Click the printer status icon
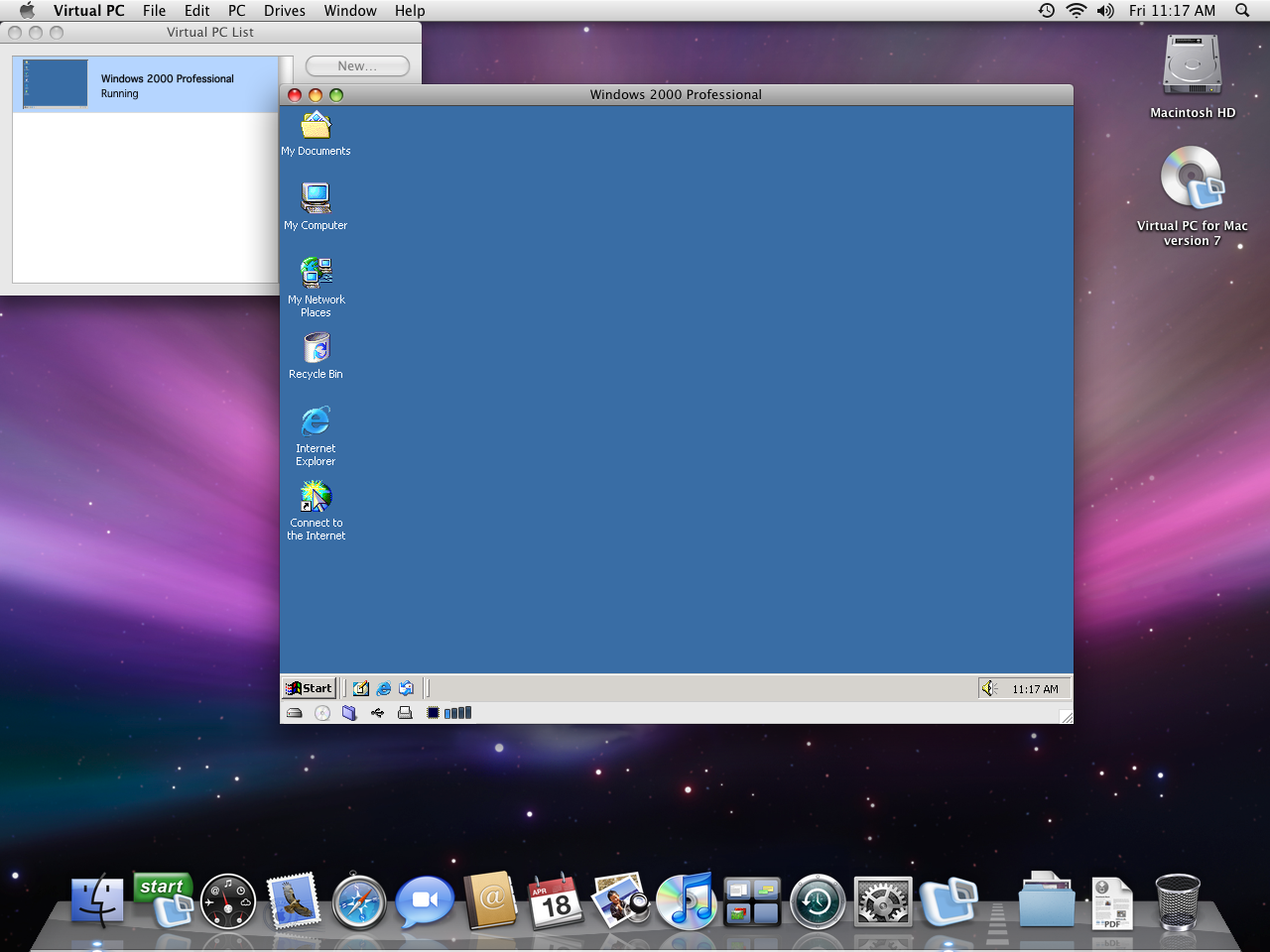The height and width of the screenshot is (952, 1270). (x=405, y=713)
